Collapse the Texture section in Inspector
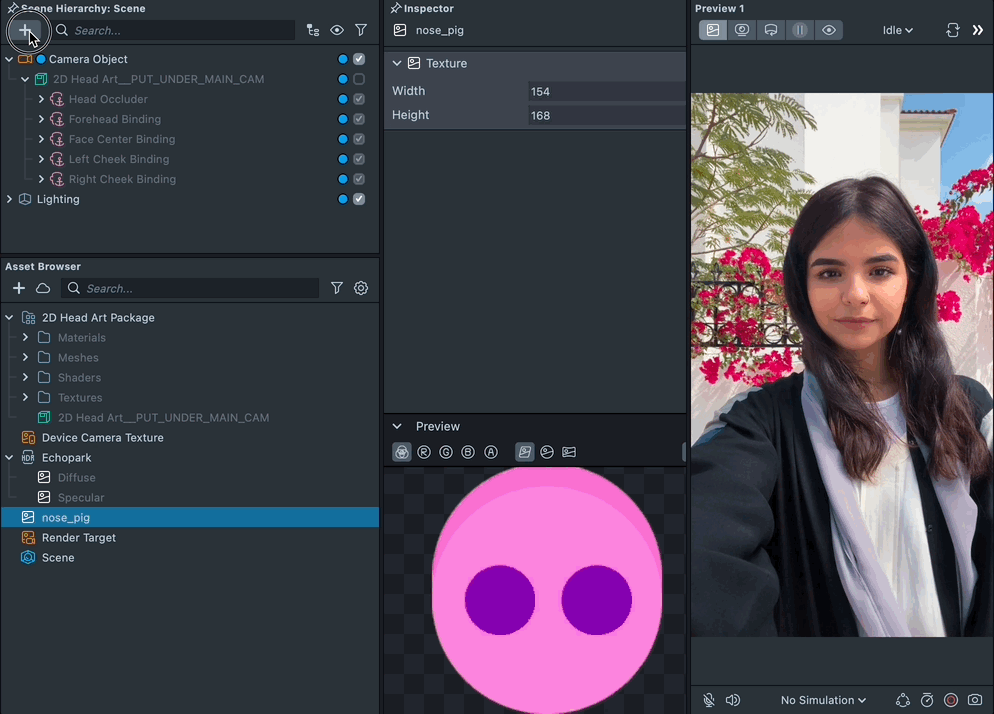Screen dimensions: 994x714 click(397, 63)
